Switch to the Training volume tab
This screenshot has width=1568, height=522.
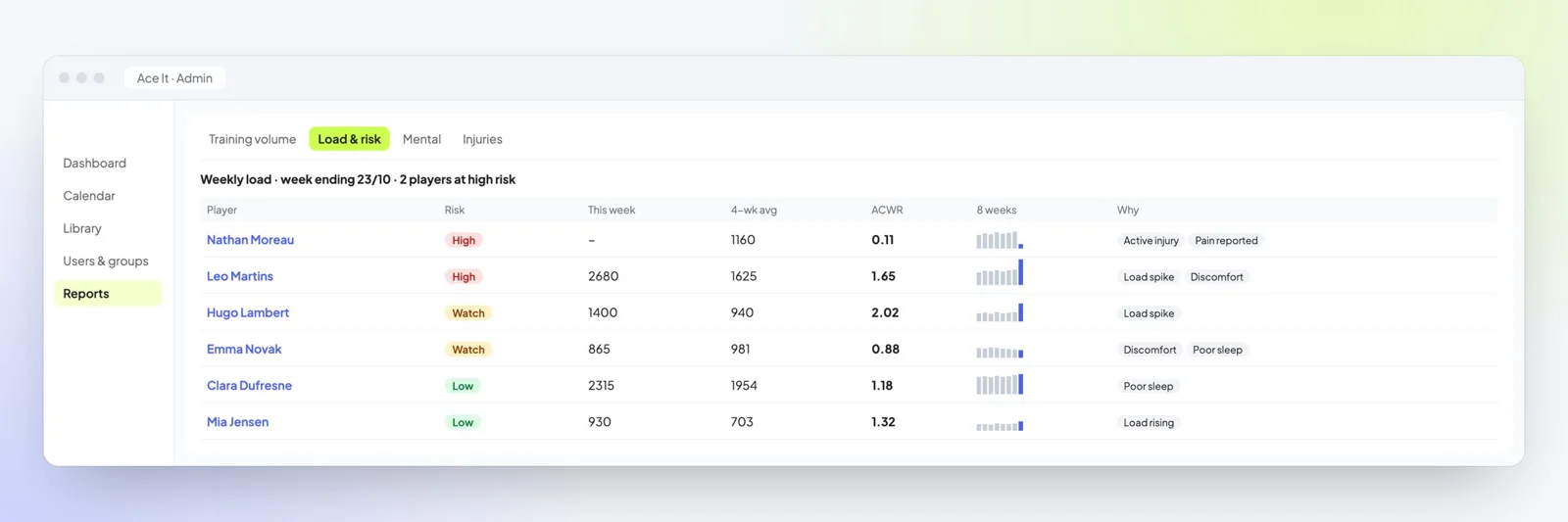(252, 139)
